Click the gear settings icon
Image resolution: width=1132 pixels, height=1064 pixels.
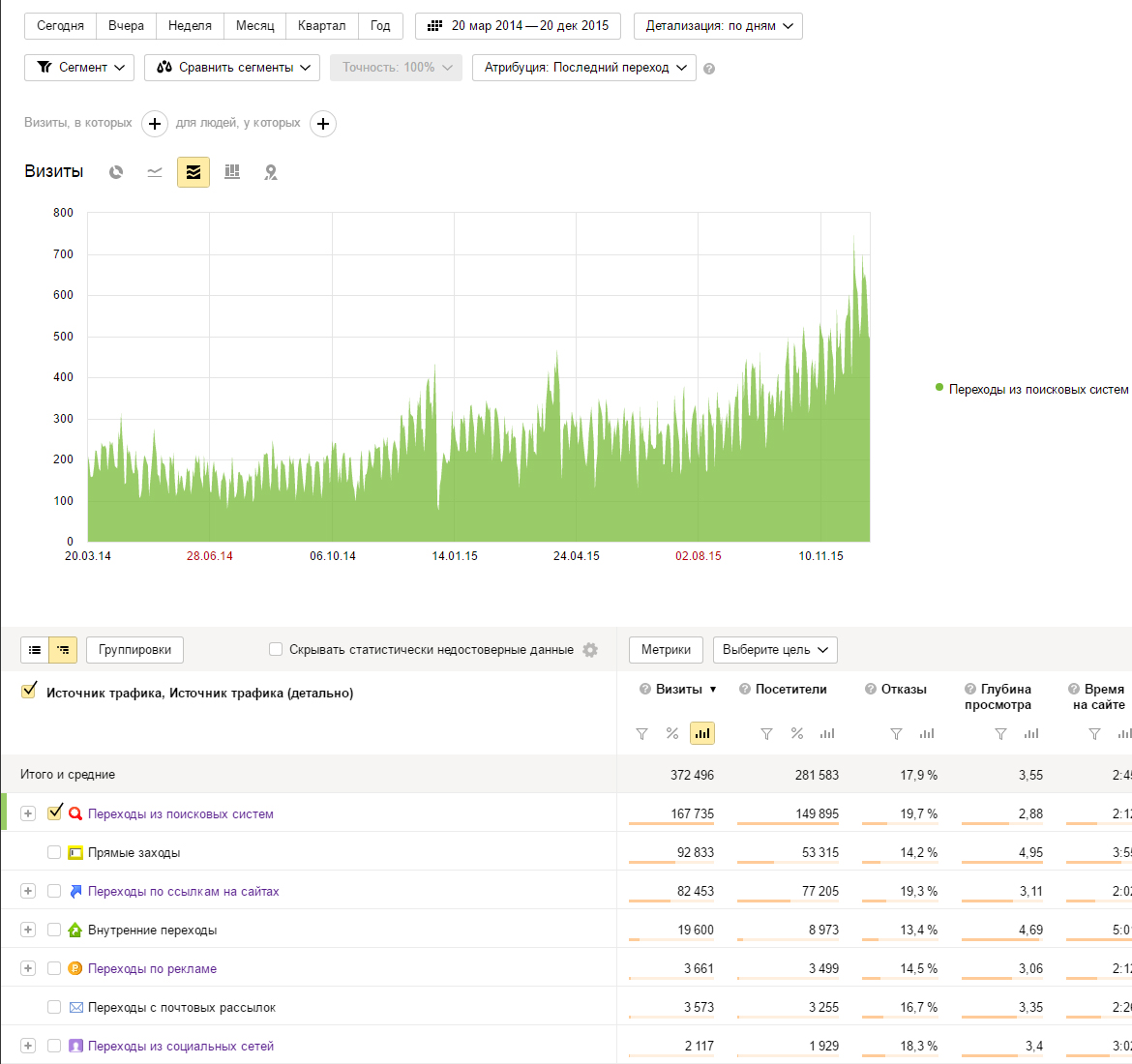click(590, 650)
